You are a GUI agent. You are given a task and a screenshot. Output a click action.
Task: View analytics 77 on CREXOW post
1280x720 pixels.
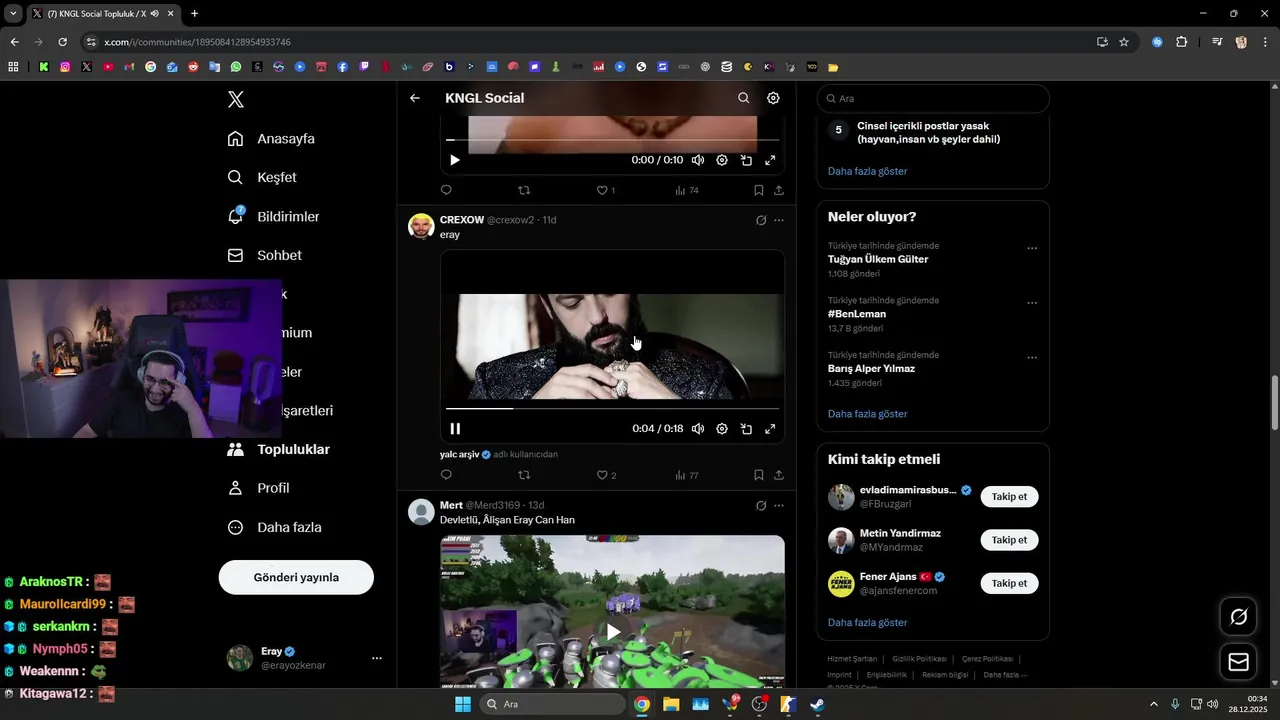point(686,475)
